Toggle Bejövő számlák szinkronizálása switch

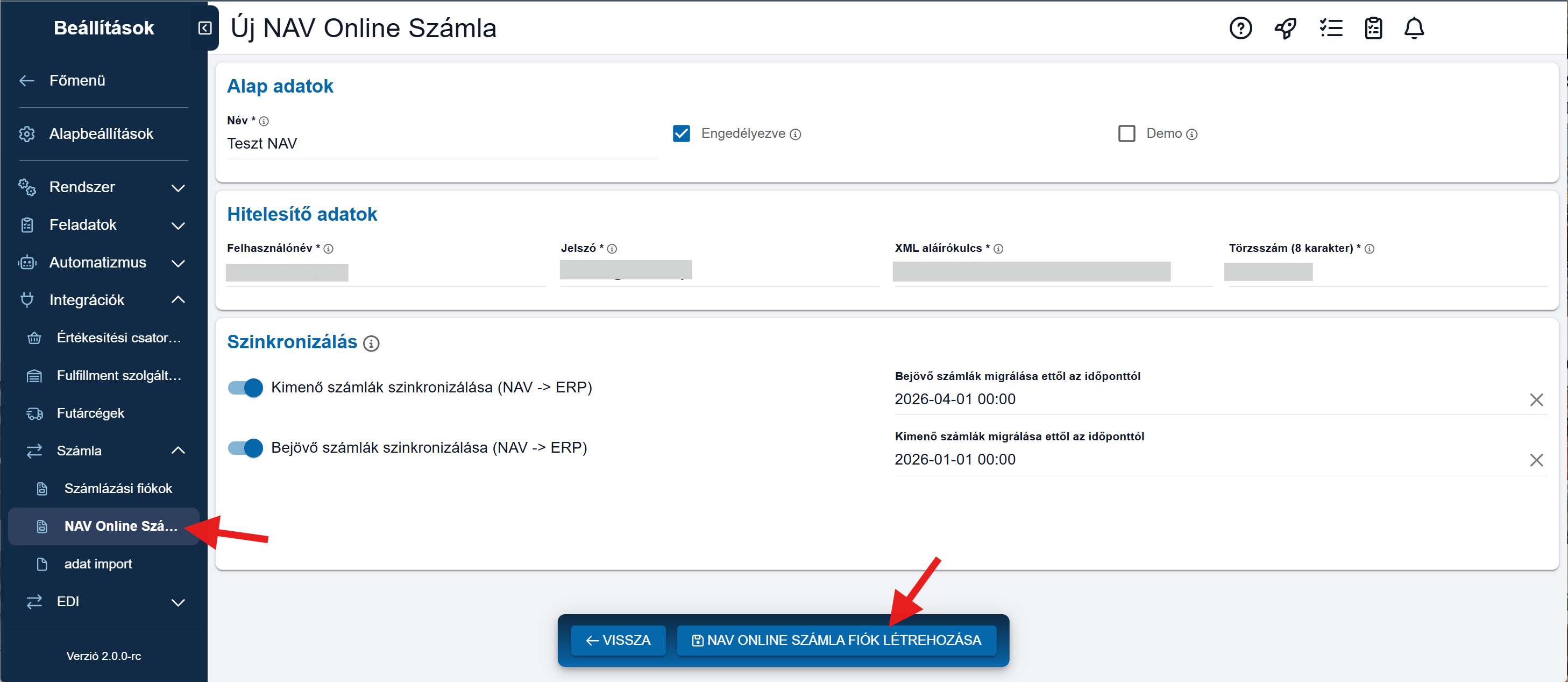click(245, 447)
